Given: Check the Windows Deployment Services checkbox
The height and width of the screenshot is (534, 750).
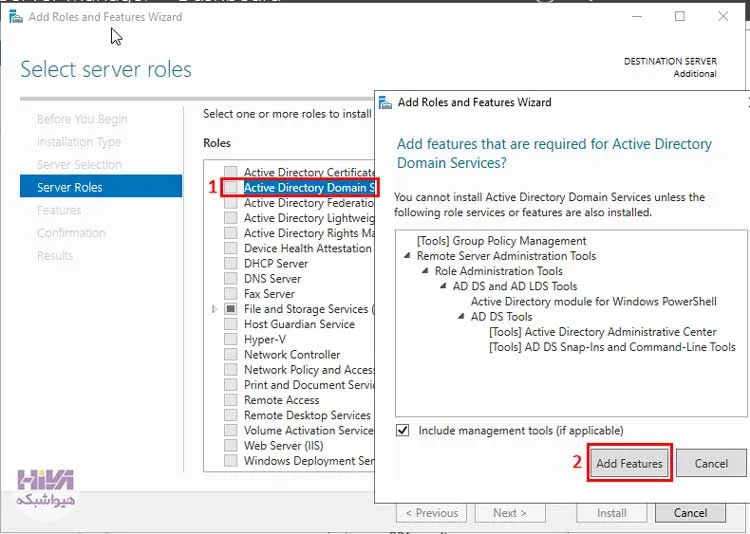Looking at the screenshot, I should 231,460.
